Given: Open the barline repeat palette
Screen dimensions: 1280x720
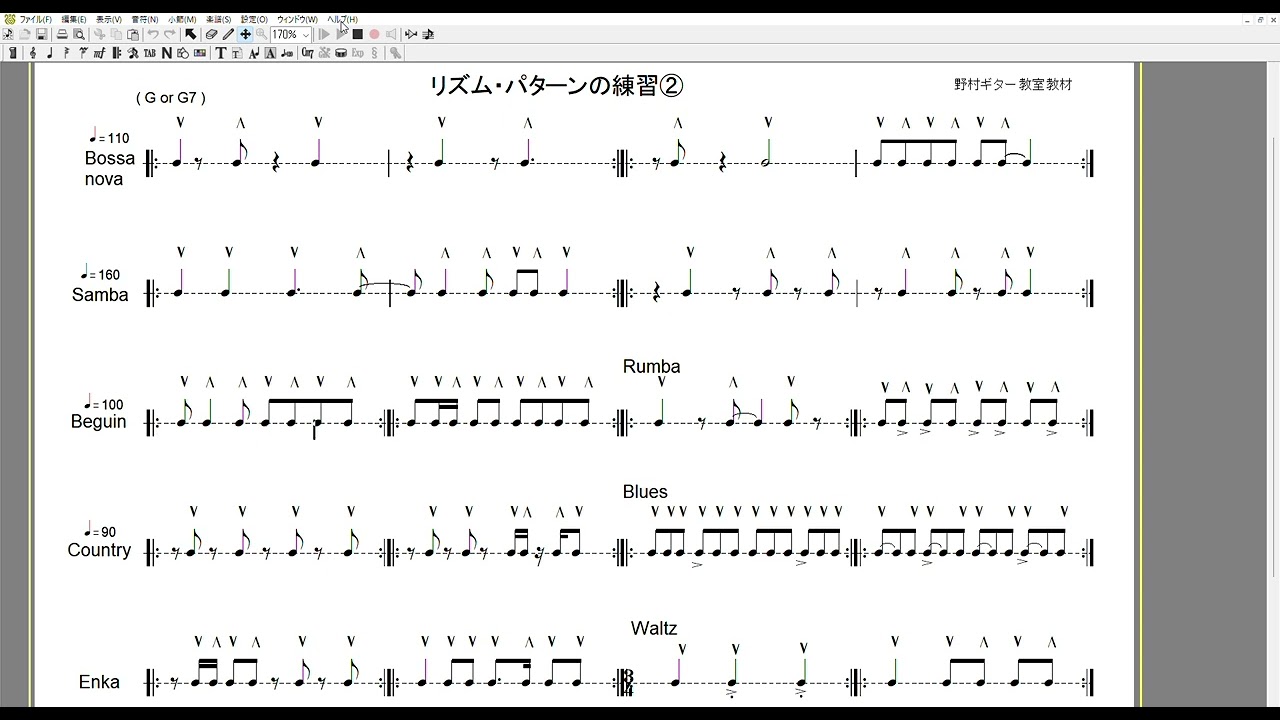Looking at the screenshot, I should coord(116,53).
